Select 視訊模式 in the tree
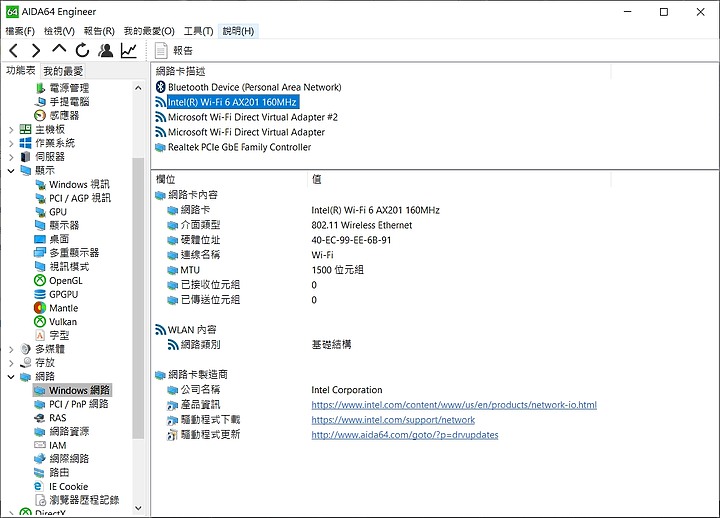 tap(69, 266)
